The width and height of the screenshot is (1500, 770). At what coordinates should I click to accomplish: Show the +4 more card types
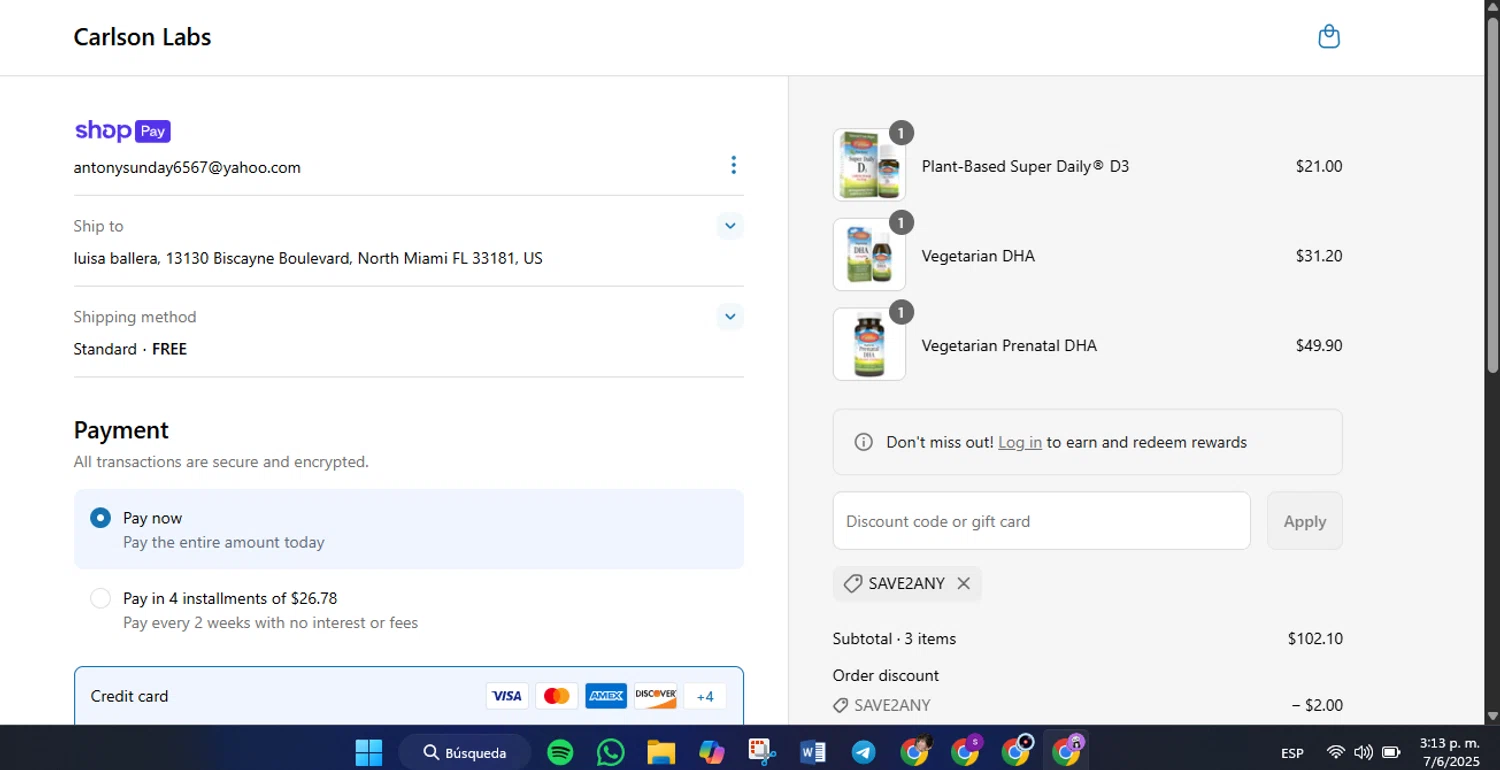705,696
